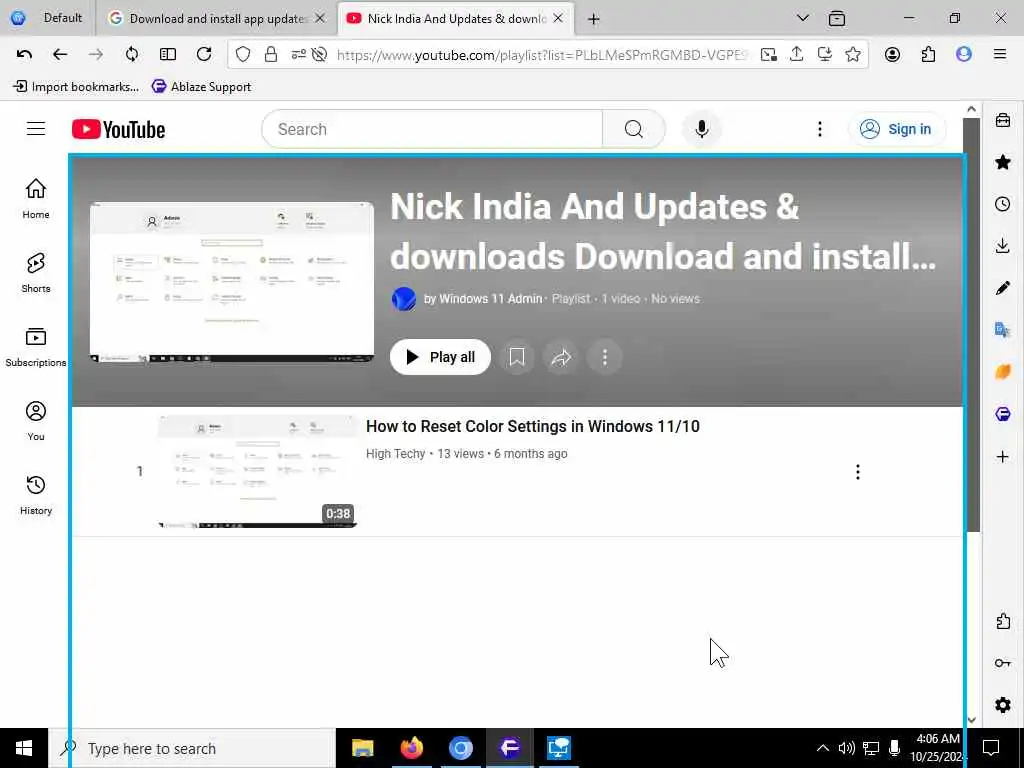Save playlist with the bookmark icon
1024x768 pixels.
[517, 357]
